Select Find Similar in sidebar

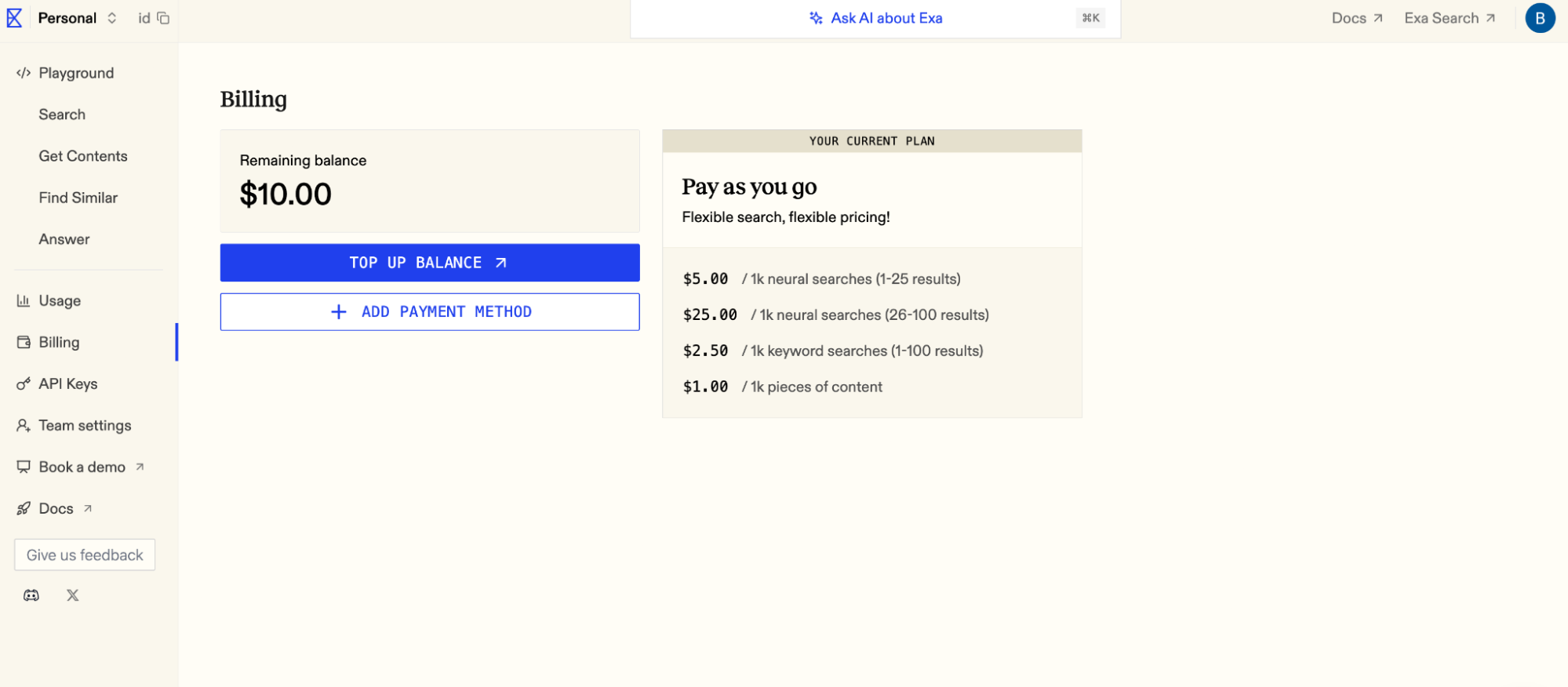pos(78,198)
